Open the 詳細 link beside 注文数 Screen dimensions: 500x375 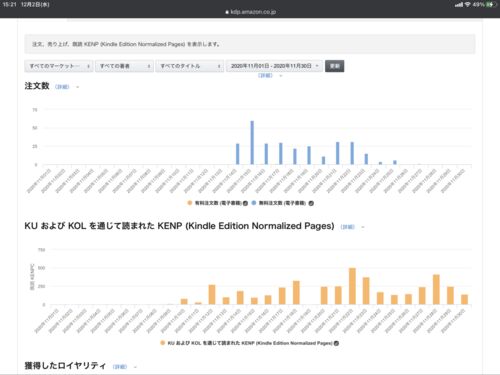[x=62, y=87]
